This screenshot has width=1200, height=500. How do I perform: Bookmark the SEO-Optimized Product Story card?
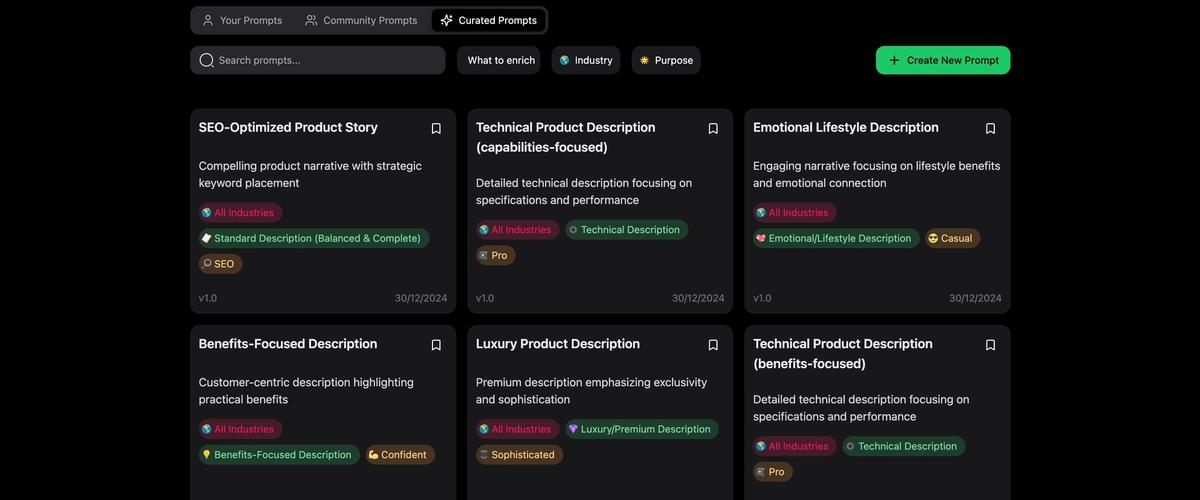point(436,128)
